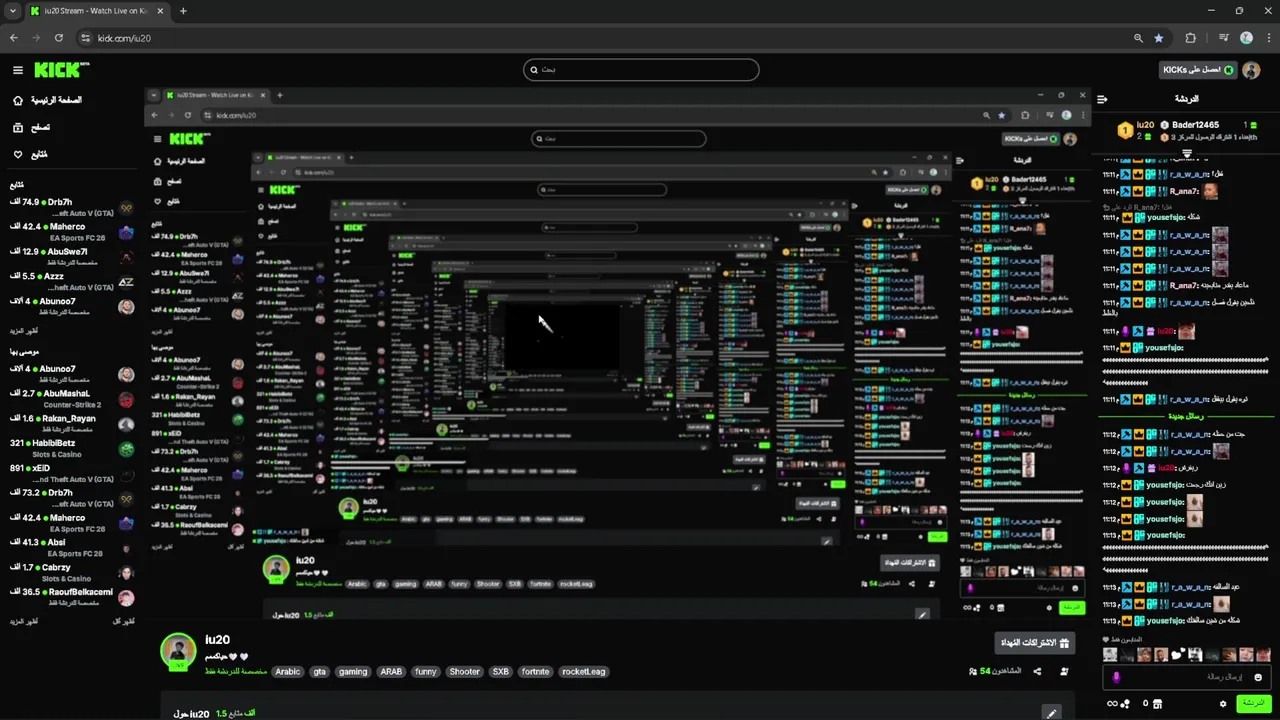The height and width of the screenshot is (720, 1280).
Task: Open the Kick shop storefront icon
Action: 1158,704
